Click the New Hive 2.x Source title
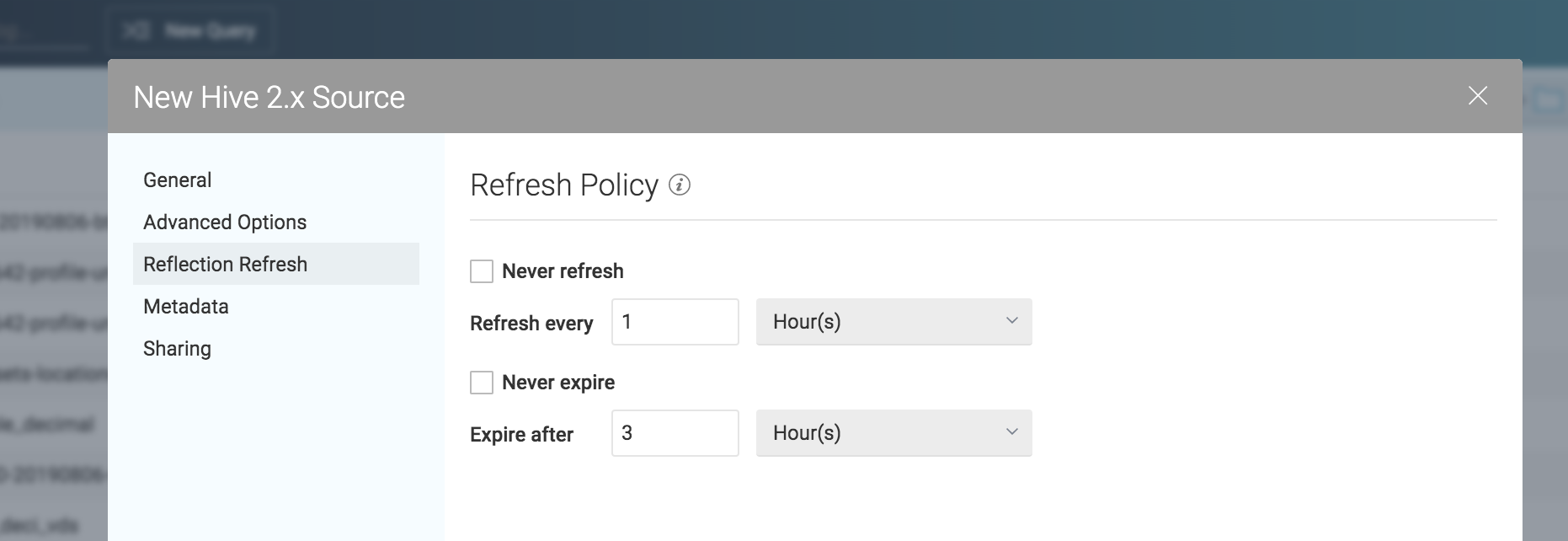This screenshot has width=1568, height=541. (x=269, y=98)
